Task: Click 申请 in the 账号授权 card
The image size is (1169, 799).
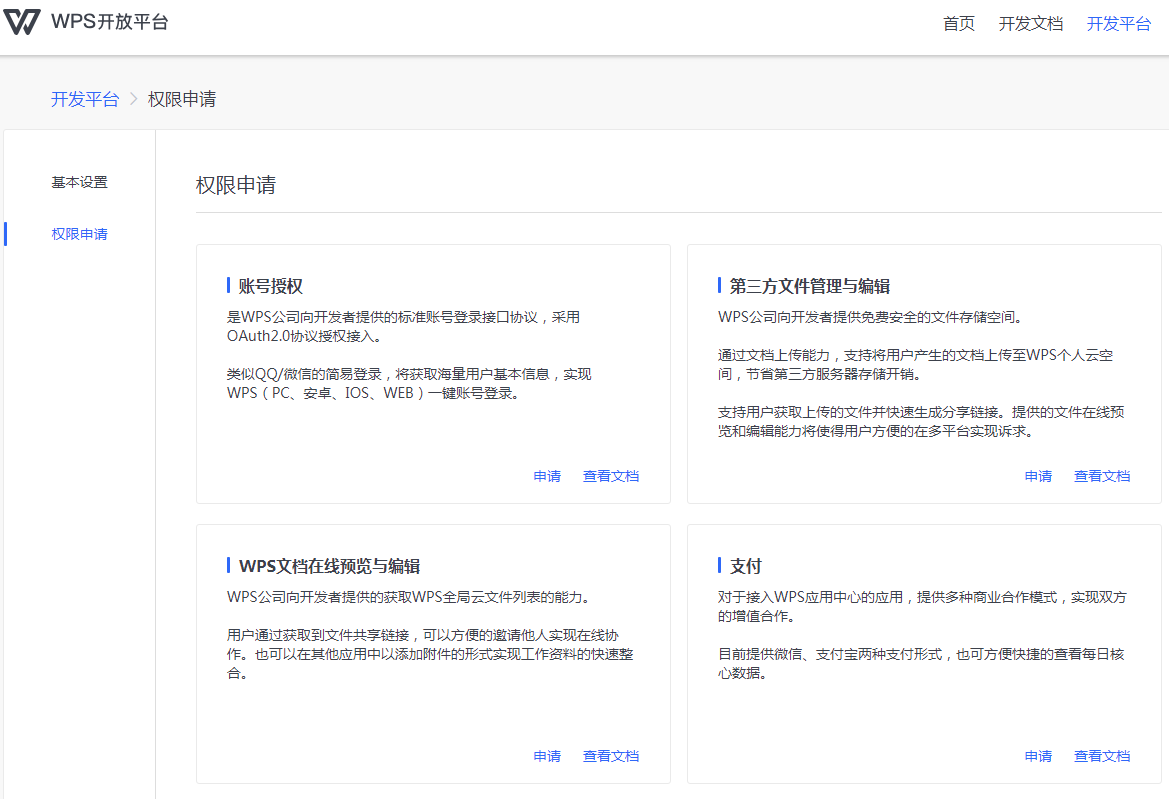Action: point(547,476)
